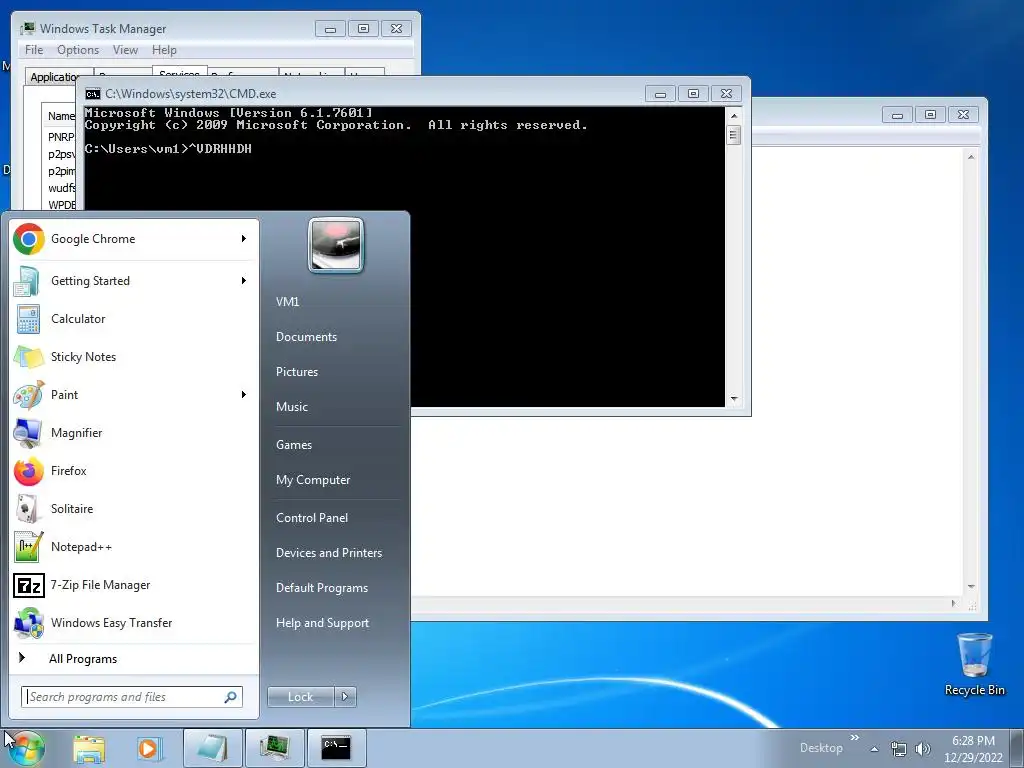The width and height of the screenshot is (1024, 768).
Task: Open File menu in Task Manager
Action: click(34, 50)
